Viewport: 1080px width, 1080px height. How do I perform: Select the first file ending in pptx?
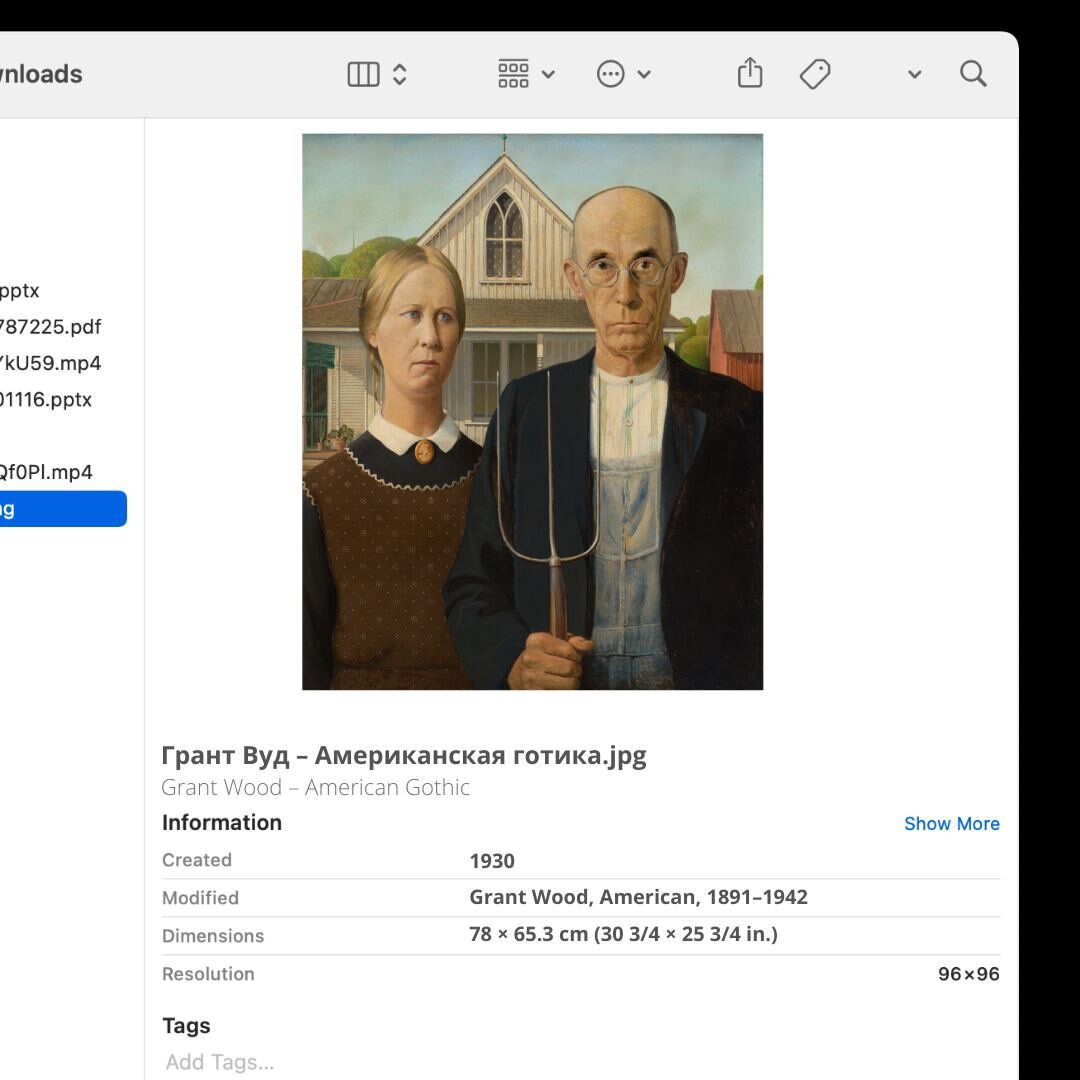click(19, 290)
